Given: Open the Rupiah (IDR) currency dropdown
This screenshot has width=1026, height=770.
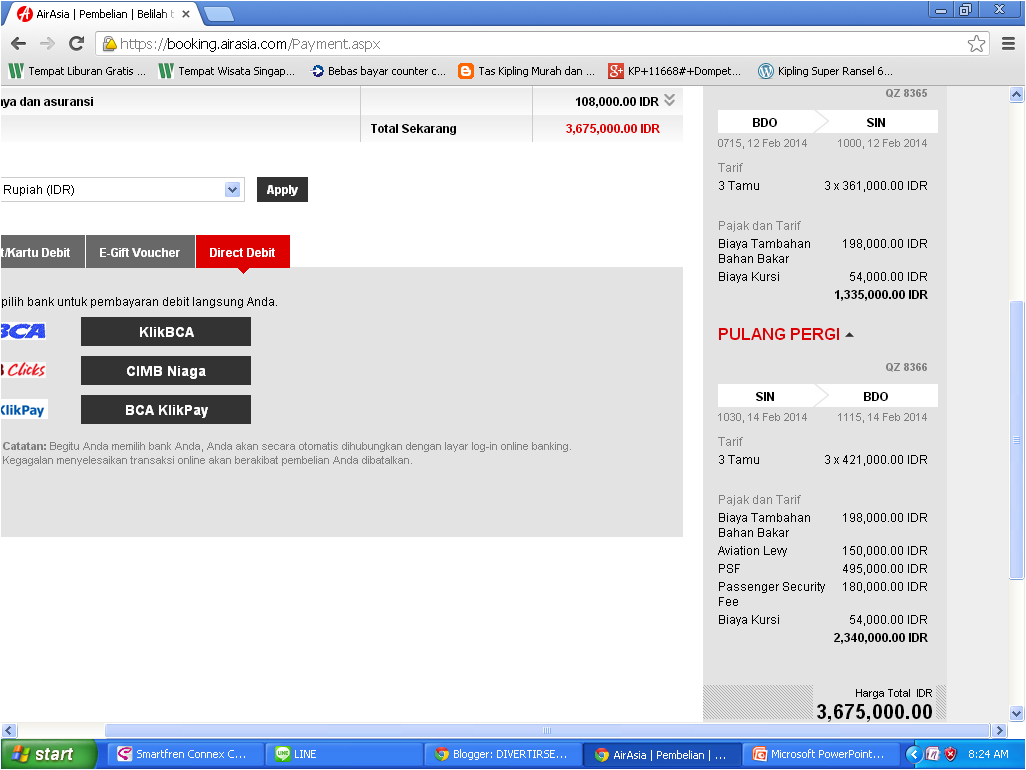Looking at the screenshot, I should pyautogui.click(x=232, y=189).
